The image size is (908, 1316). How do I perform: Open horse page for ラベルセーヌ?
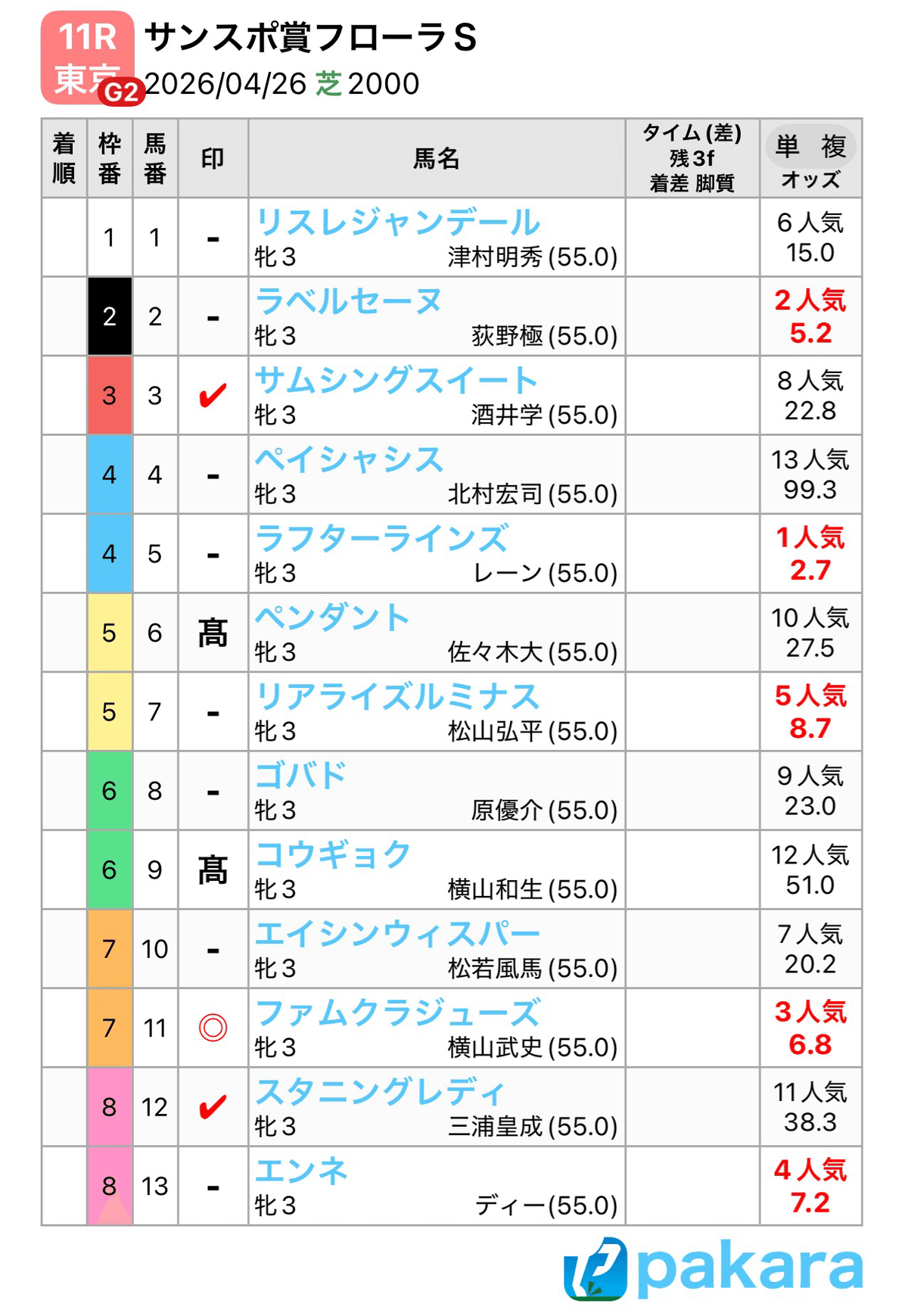[349, 301]
